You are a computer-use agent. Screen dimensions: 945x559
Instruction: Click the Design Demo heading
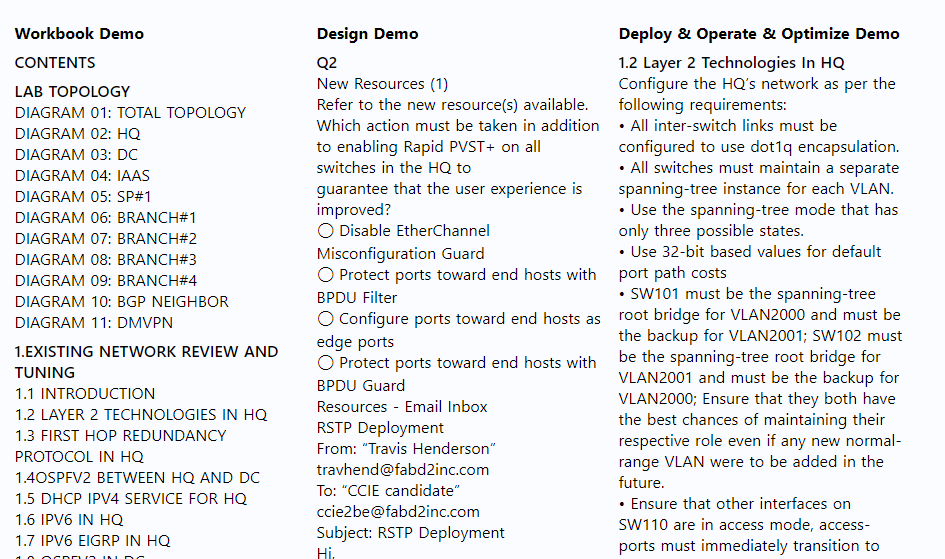(368, 34)
